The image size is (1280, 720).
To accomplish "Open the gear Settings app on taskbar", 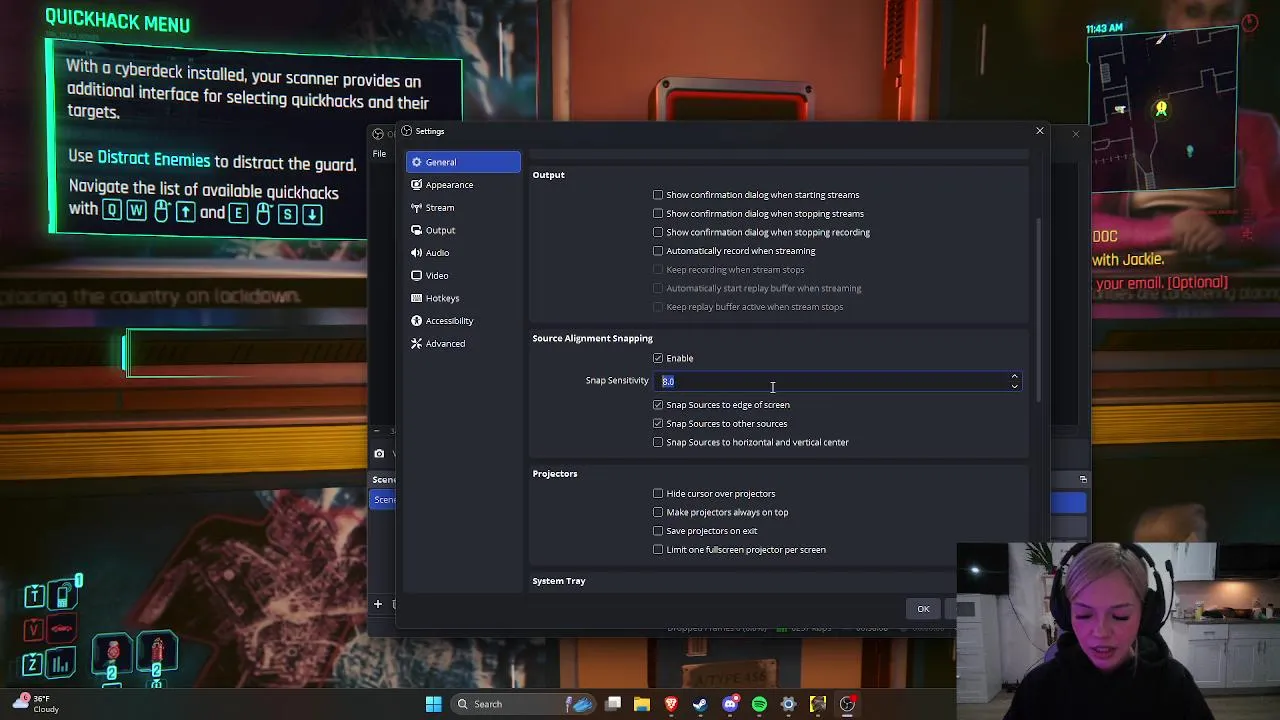I will pos(788,704).
